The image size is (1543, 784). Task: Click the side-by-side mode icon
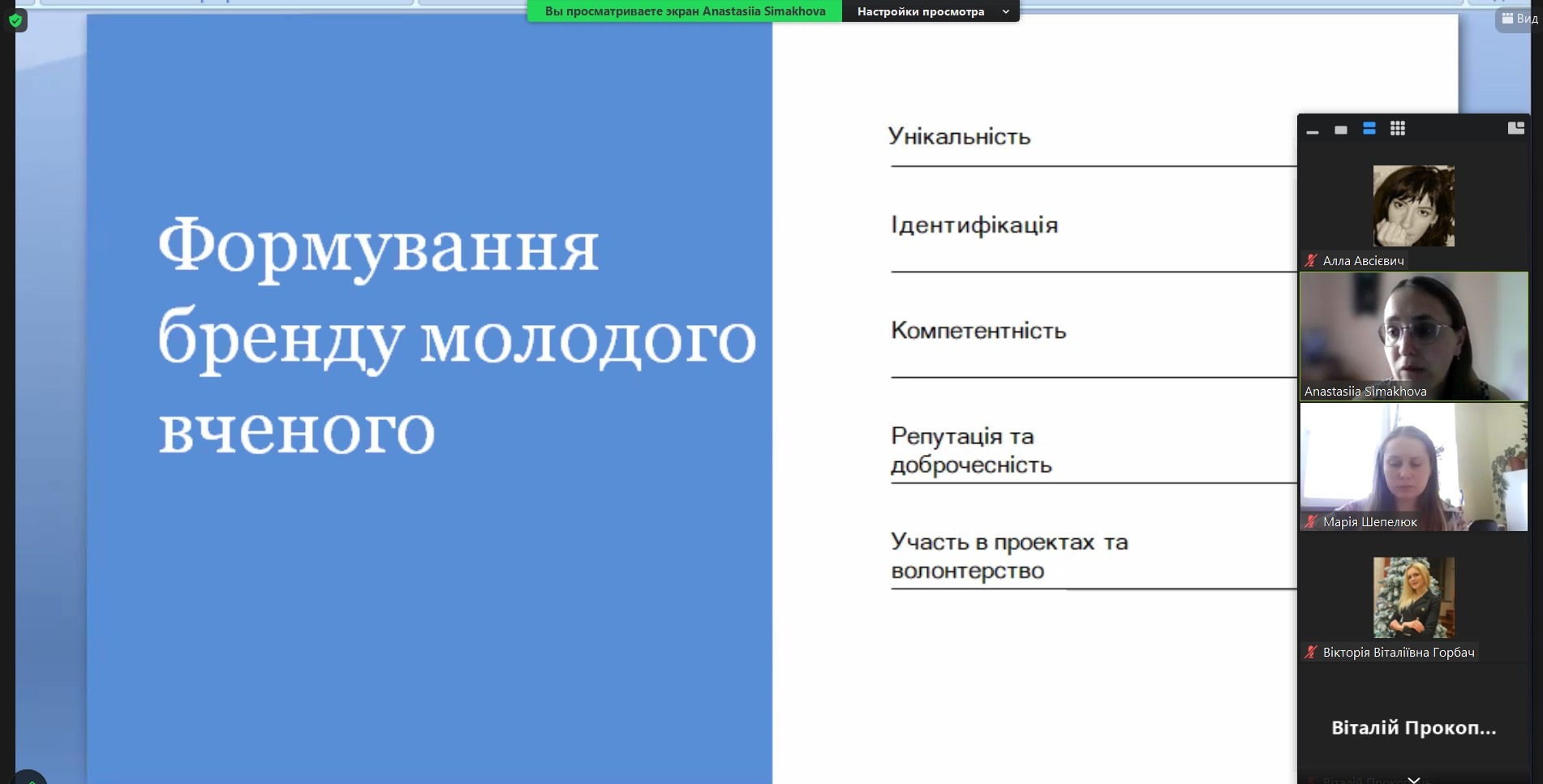click(1515, 128)
